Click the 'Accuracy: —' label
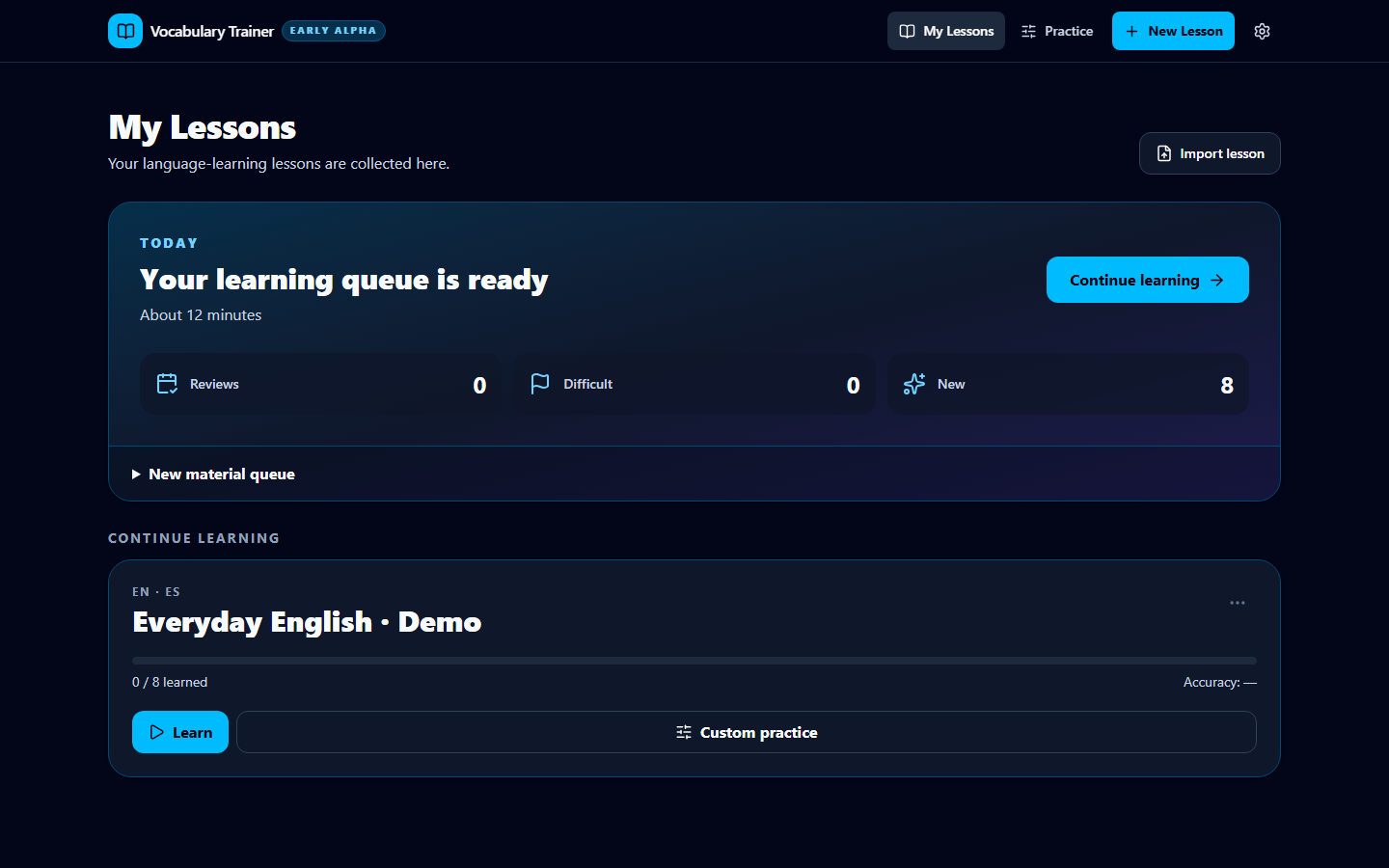1389x868 pixels. (x=1220, y=682)
